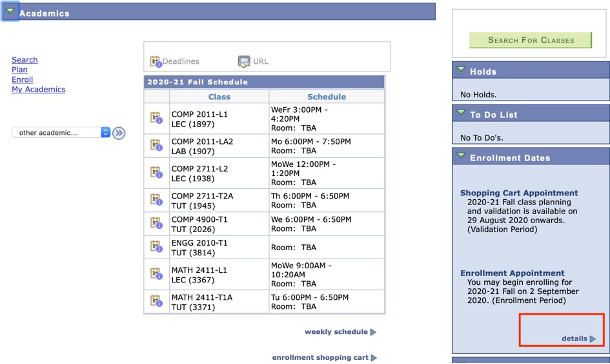The image size is (610, 364).
Task: Select COMP 2011-L1 LEC (1897) class cell
Action: pyautogui.click(x=219, y=119)
